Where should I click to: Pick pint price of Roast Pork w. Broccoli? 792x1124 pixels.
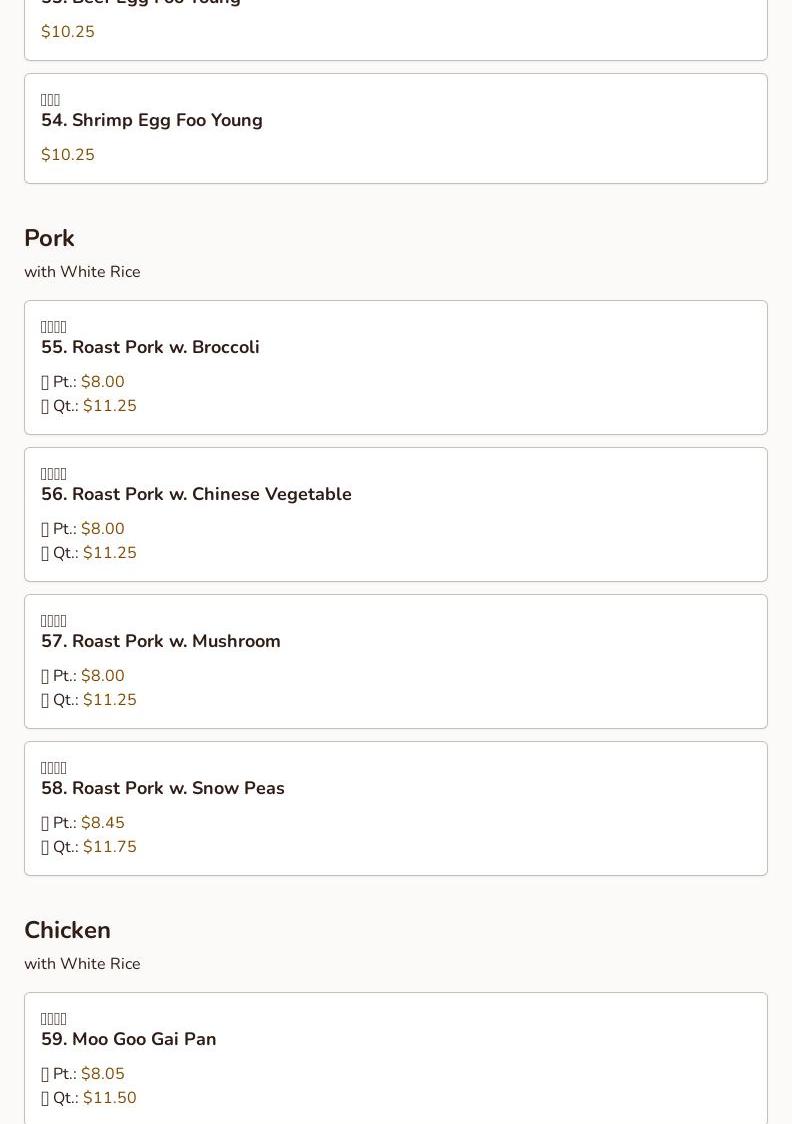pyautogui.click(x=102, y=382)
